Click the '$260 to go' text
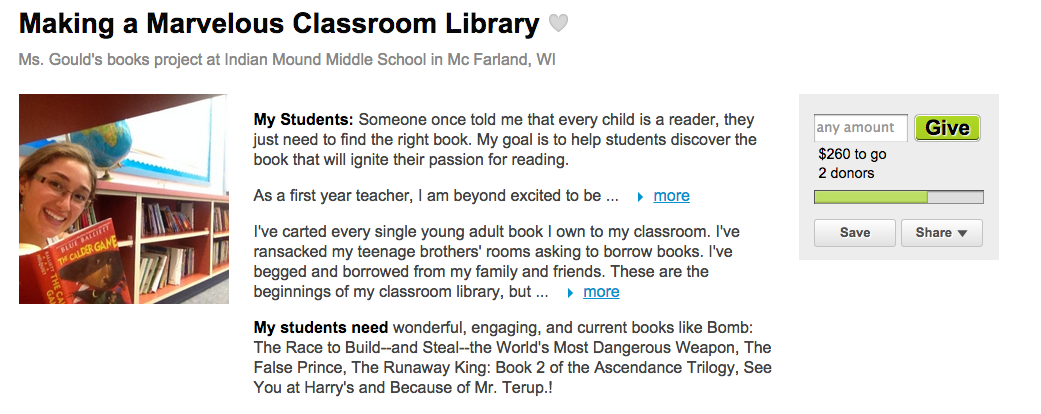1041x414 pixels. tap(852, 155)
